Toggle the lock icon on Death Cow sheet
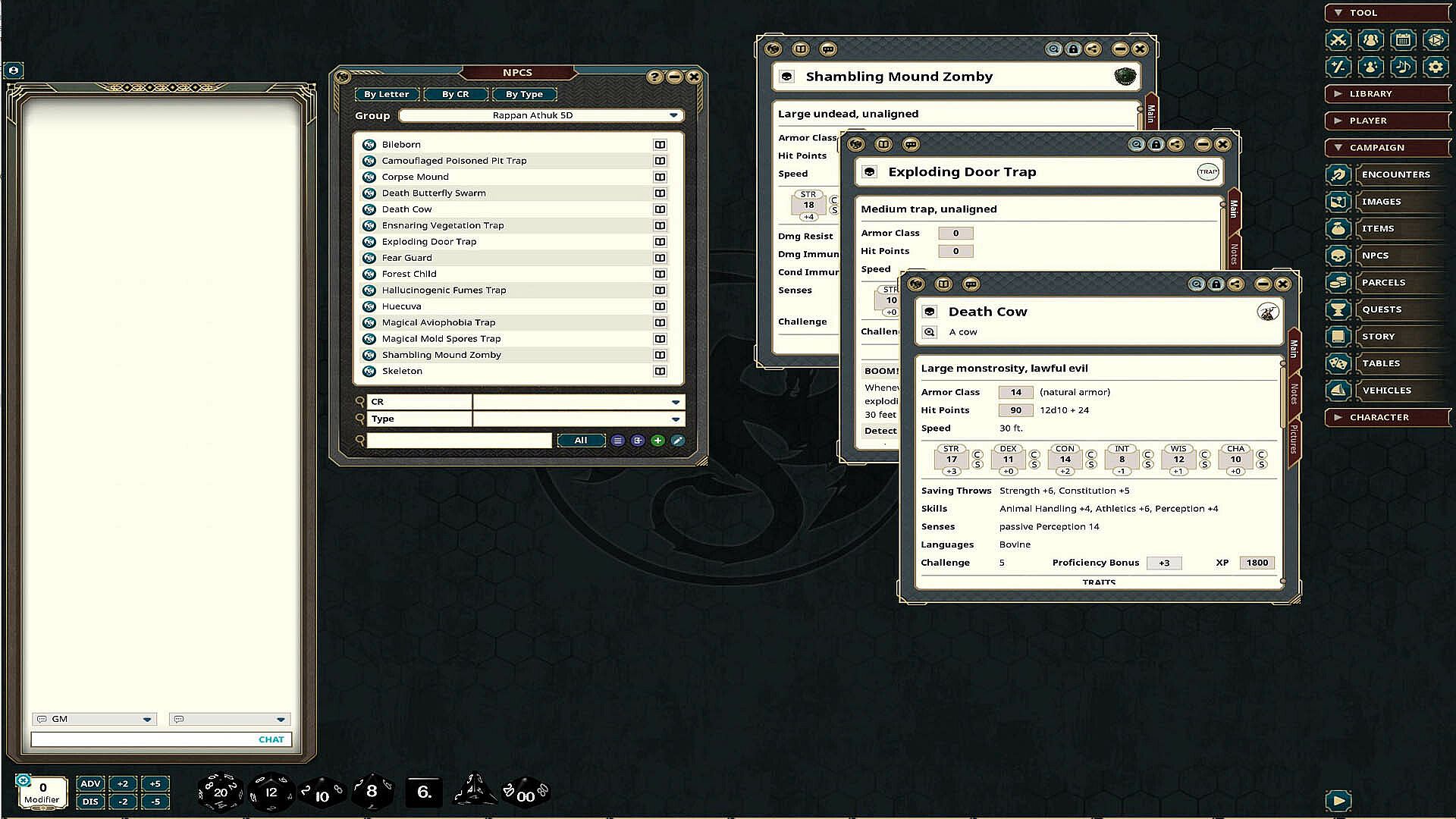Image resolution: width=1456 pixels, height=819 pixels. [x=1216, y=284]
